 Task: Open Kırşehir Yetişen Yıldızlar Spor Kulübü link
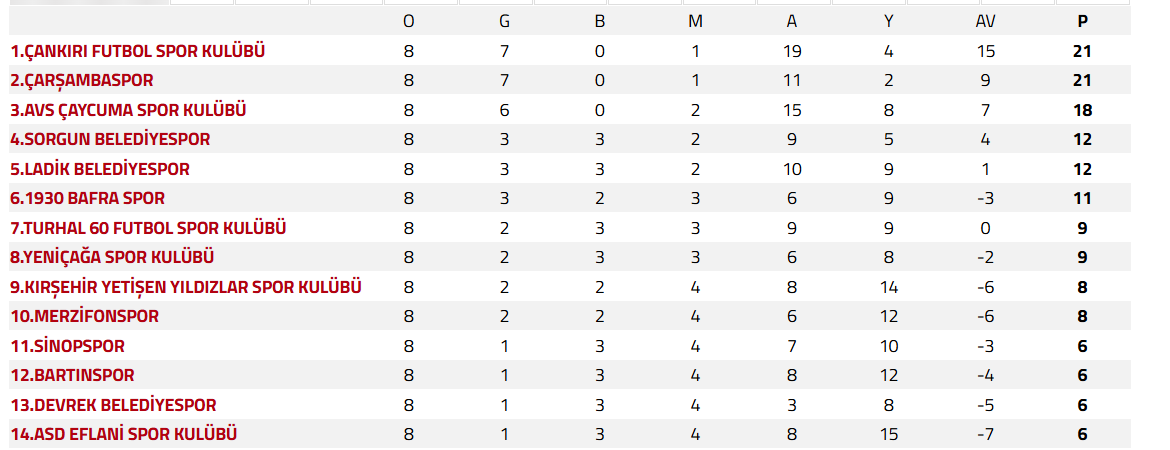point(185,287)
